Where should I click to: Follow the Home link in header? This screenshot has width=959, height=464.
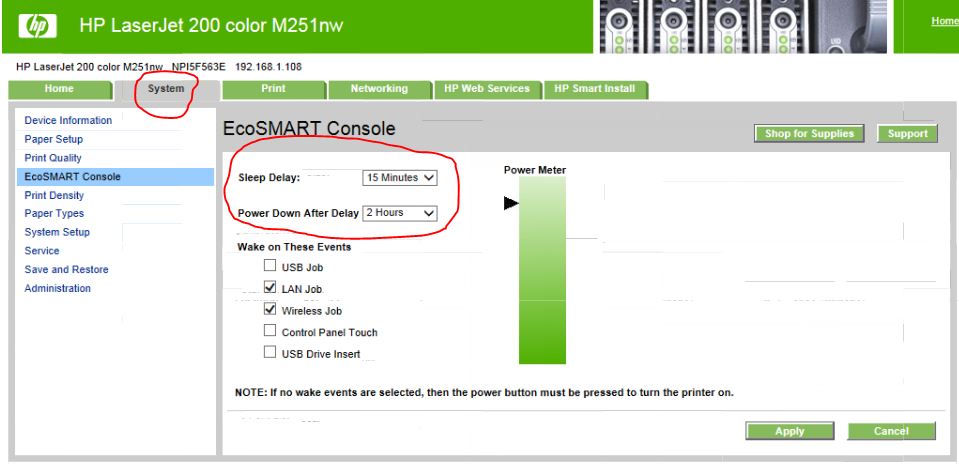coord(944,21)
